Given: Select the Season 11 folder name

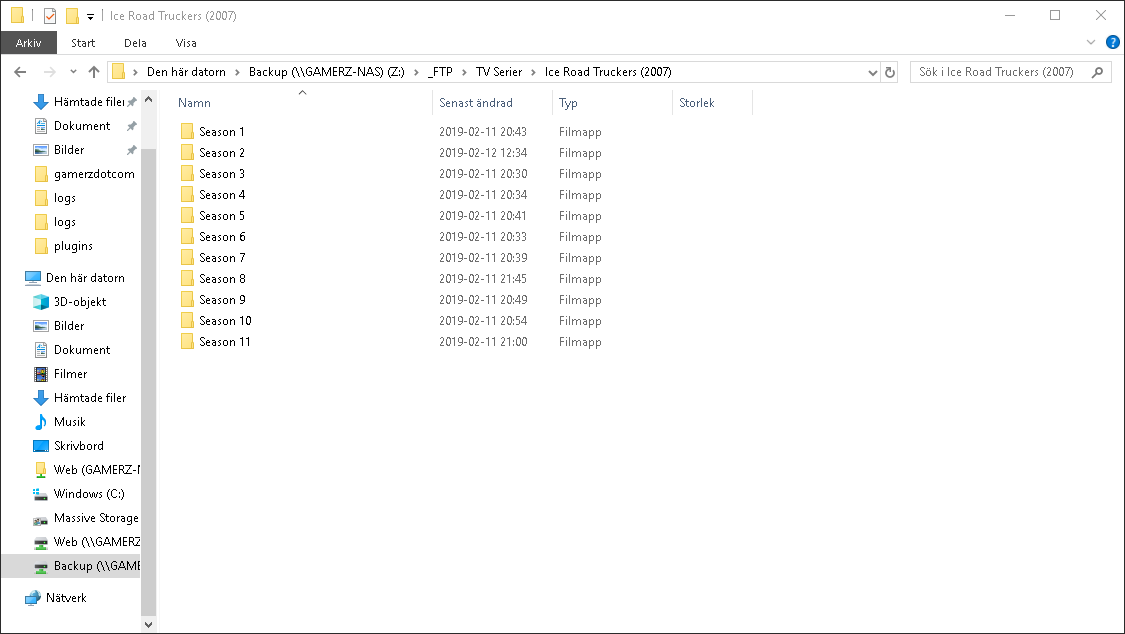Looking at the screenshot, I should point(225,341).
